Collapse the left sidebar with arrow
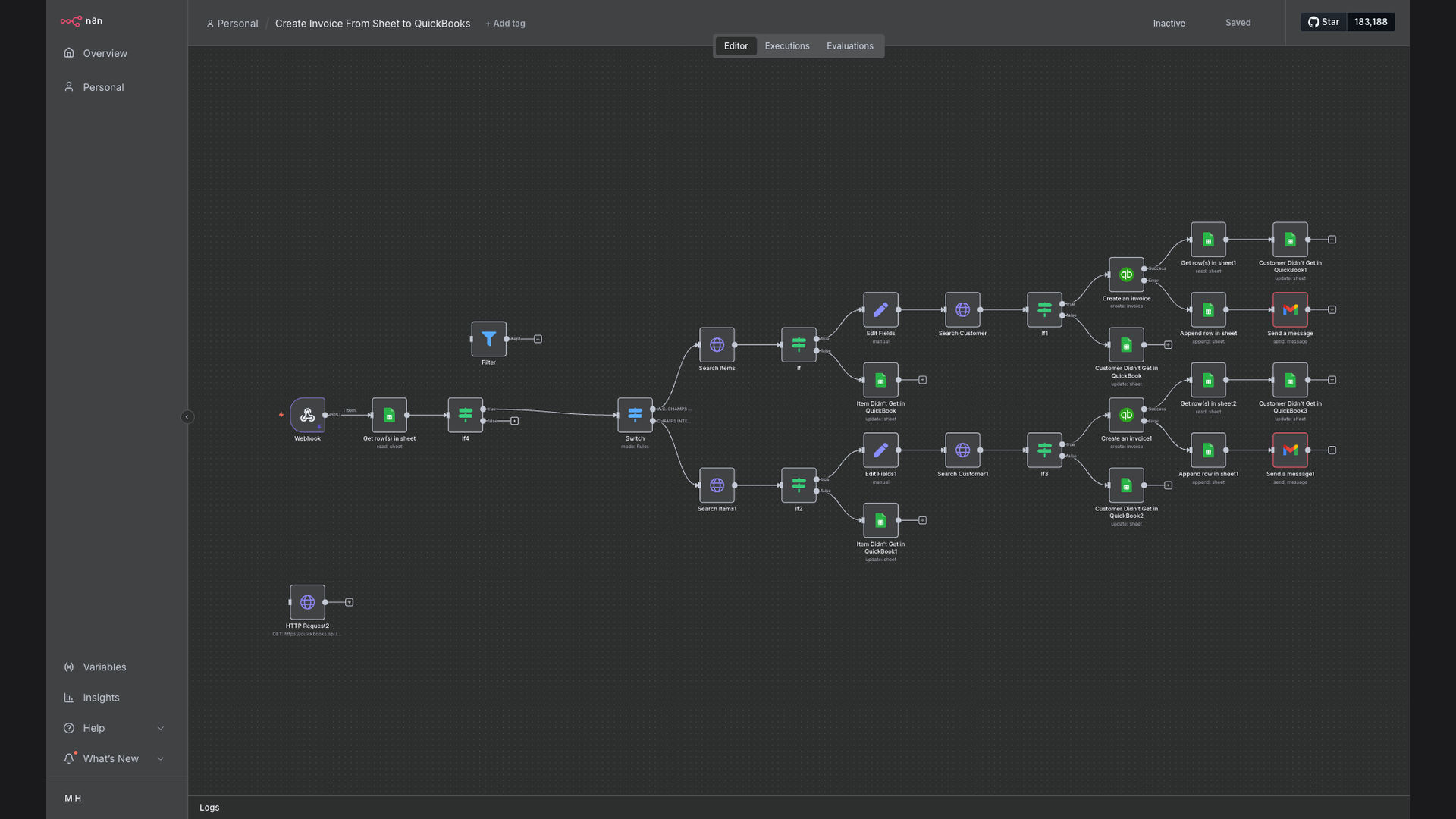This screenshot has height=819, width=1456. point(187,417)
